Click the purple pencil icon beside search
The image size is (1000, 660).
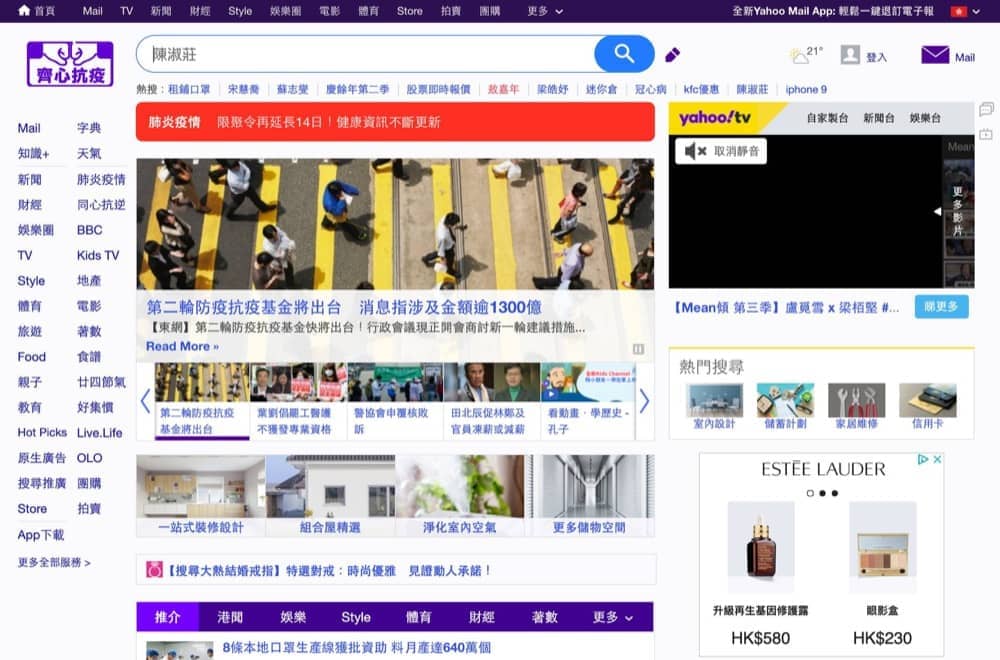coord(673,54)
